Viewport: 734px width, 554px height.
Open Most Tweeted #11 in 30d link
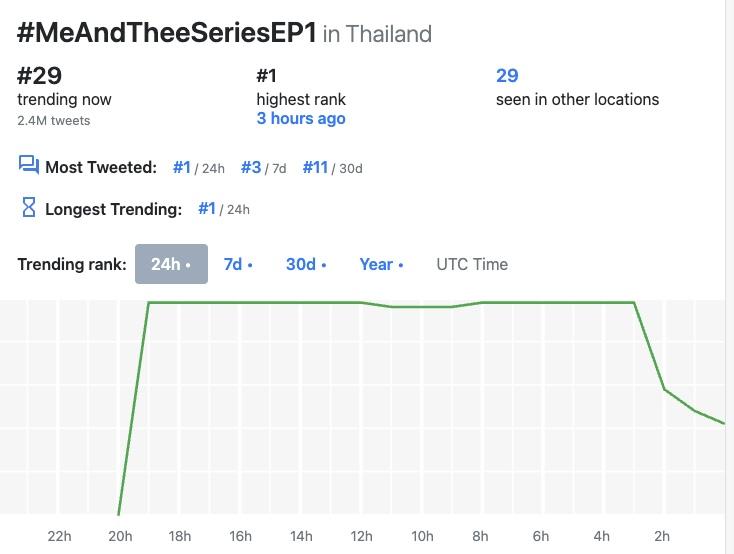pos(315,167)
